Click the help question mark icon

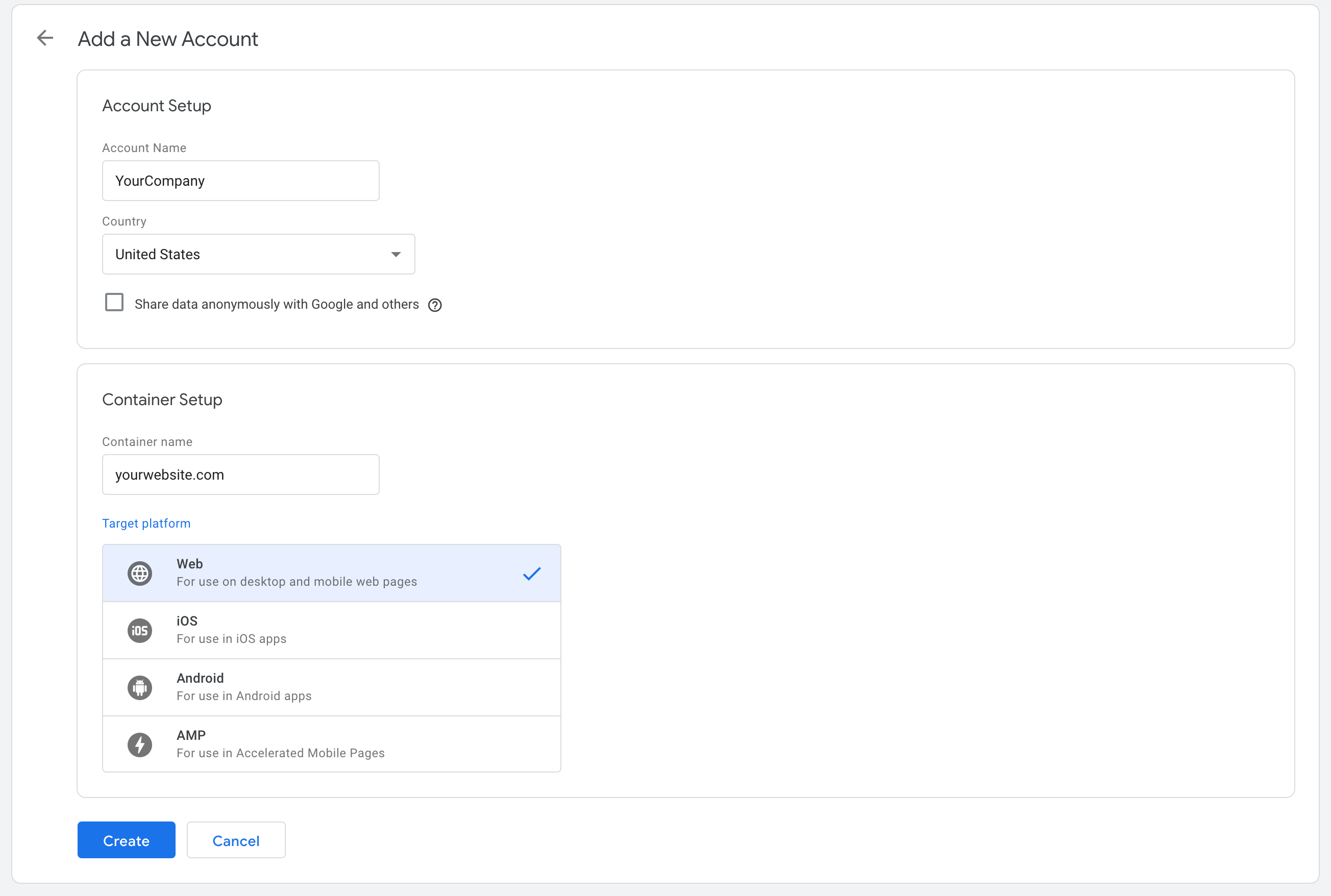click(435, 305)
